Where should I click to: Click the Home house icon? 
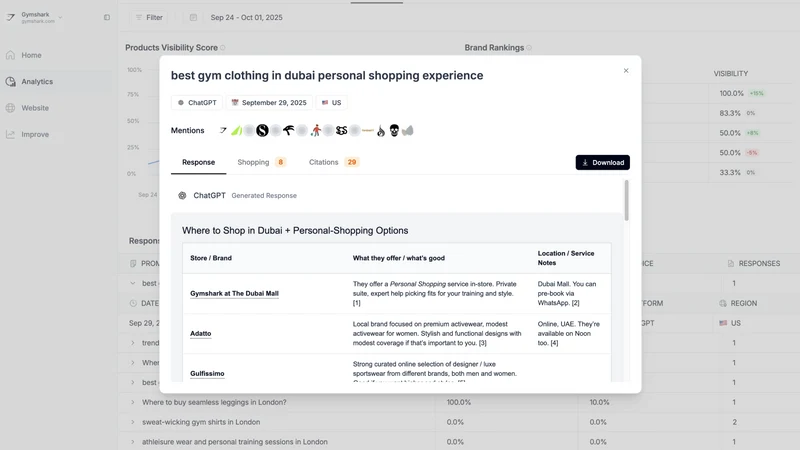pos(10,55)
